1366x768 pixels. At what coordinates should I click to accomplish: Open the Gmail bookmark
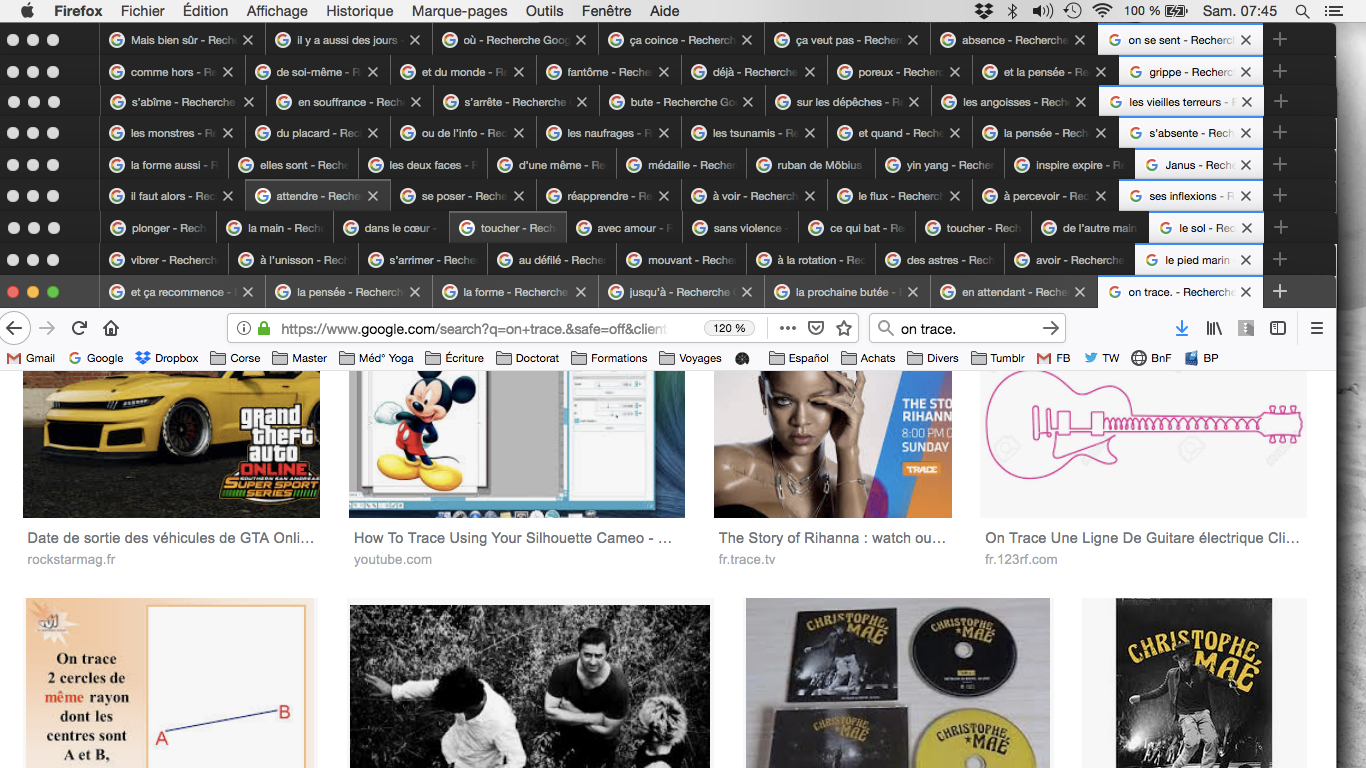pyautogui.click(x=31, y=358)
